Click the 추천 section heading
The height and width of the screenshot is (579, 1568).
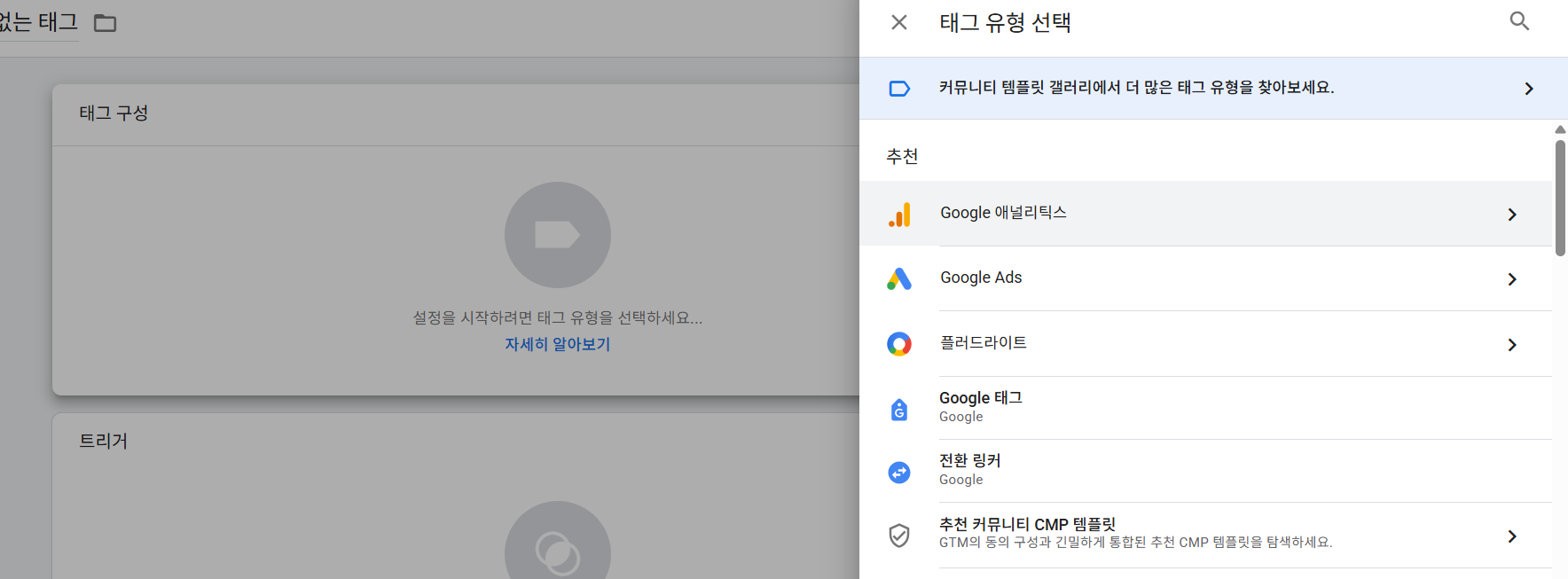pos(902,157)
